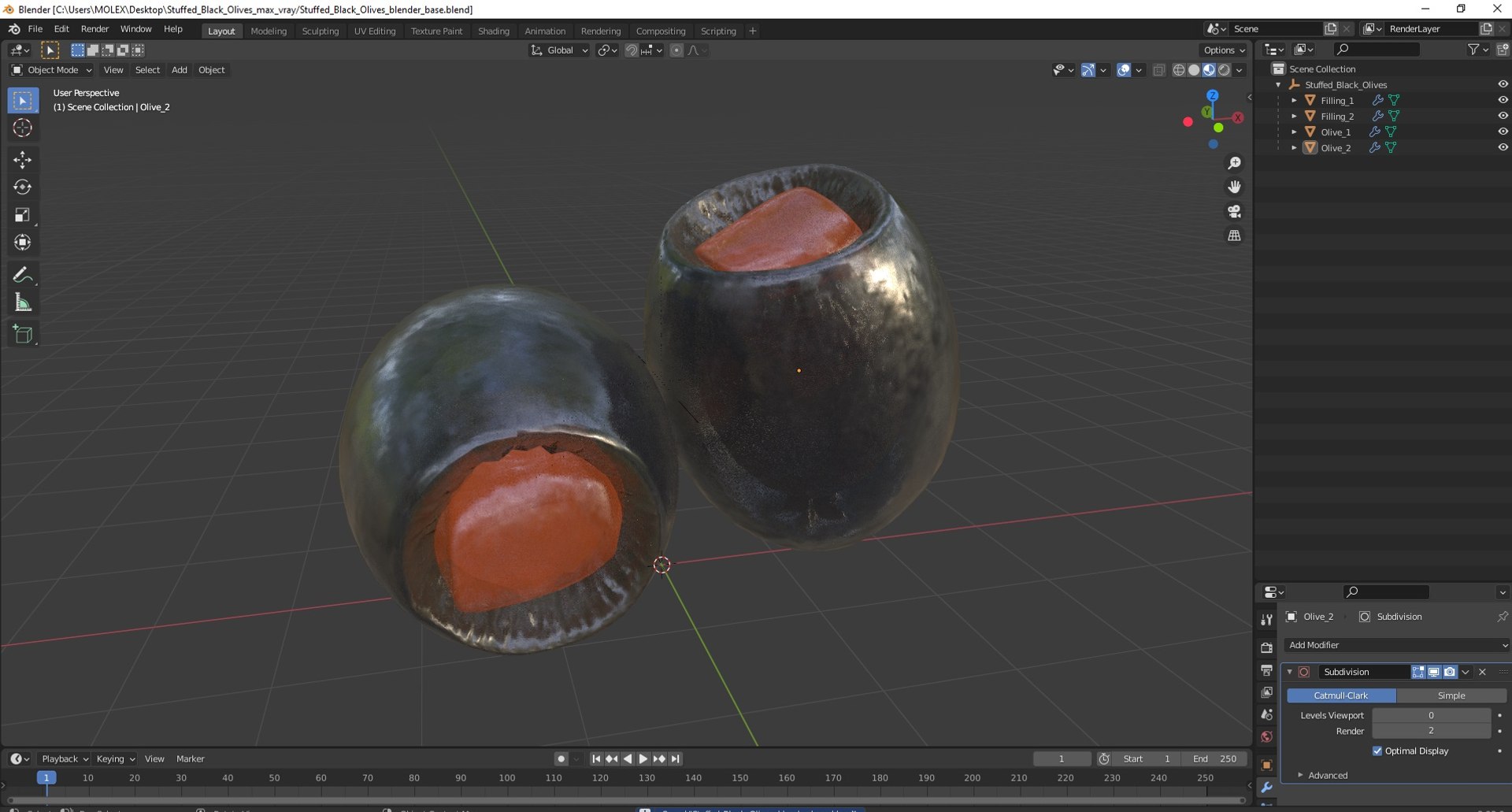Click the Blender logo menu icon
The height and width of the screenshot is (812, 1512).
[x=14, y=29]
